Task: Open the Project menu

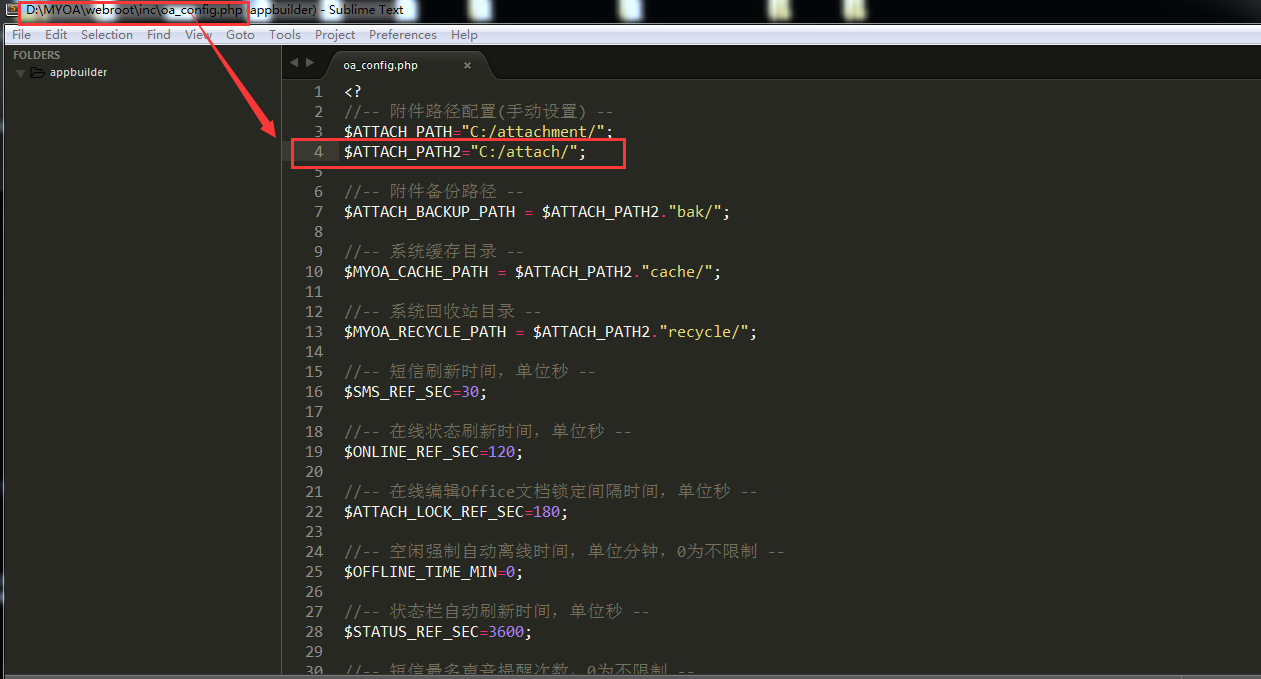Action: click(x=335, y=35)
